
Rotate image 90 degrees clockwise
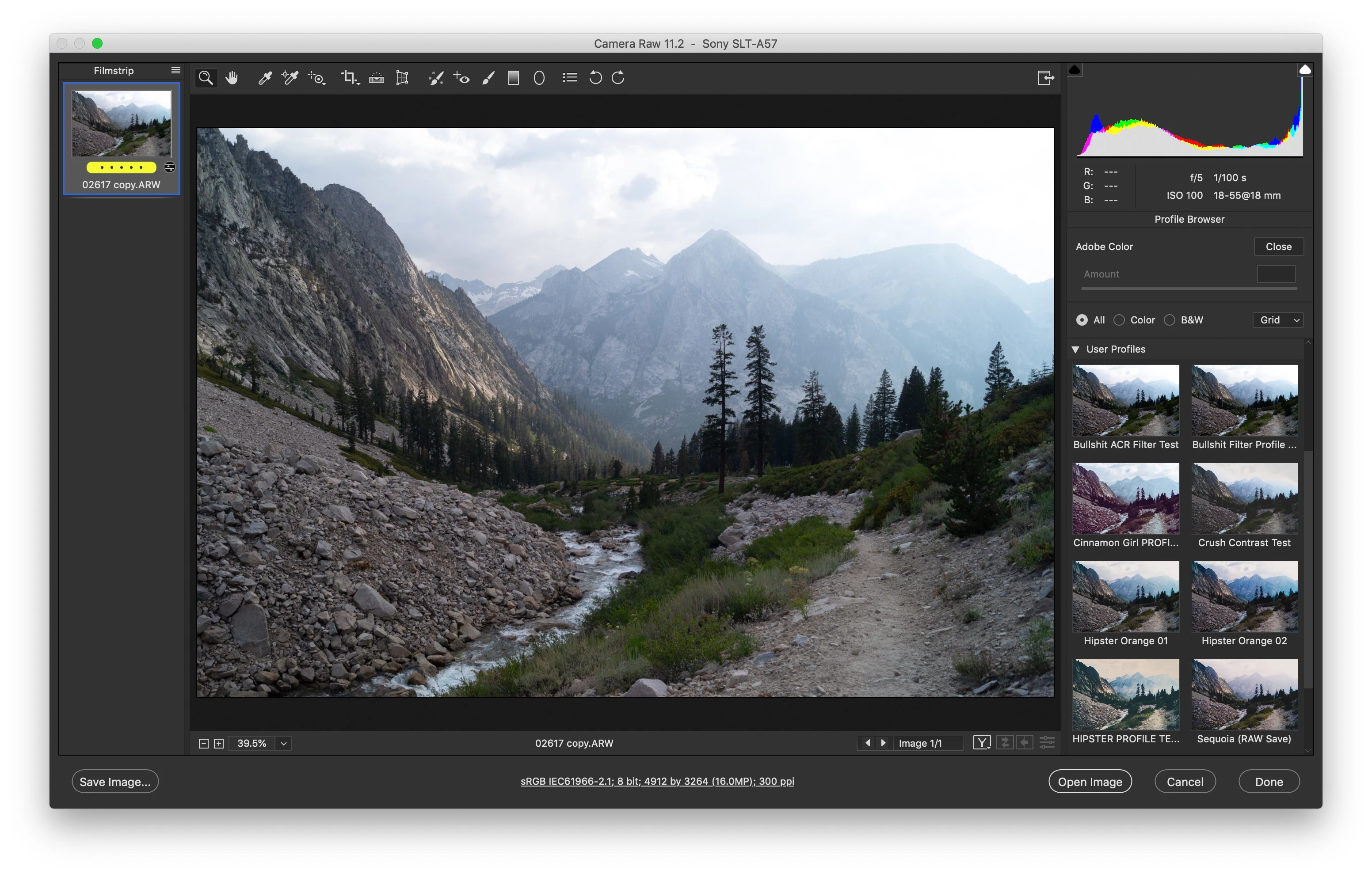click(x=618, y=77)
